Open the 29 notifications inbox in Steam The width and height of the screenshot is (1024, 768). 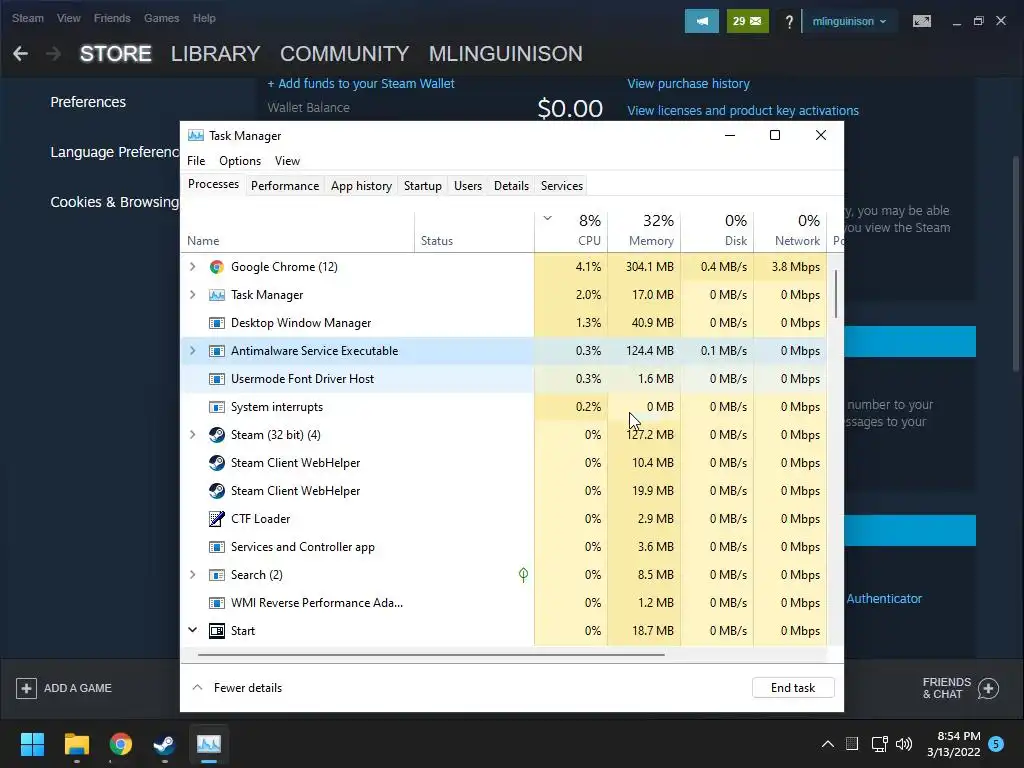(747, 21)
